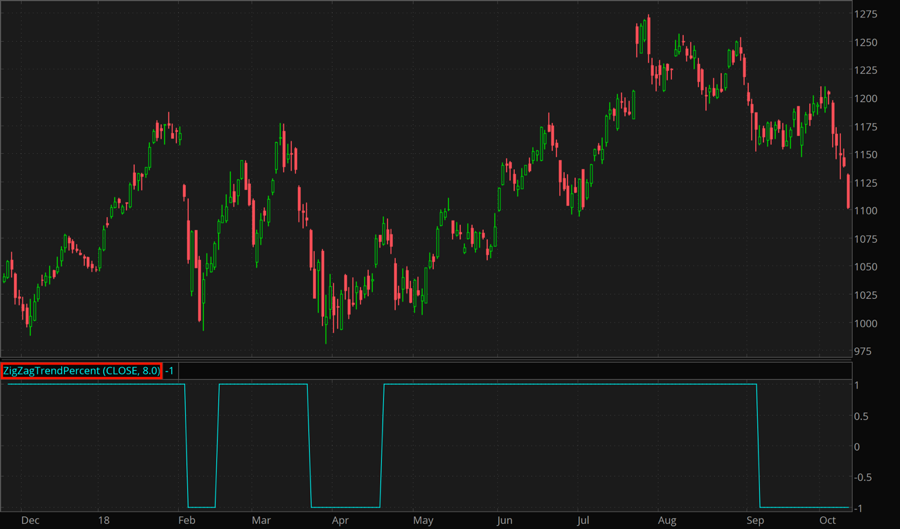Click the -1 value beside the study label
The height and width of the screenshot is (529, 900).
(x=170, y=371)
